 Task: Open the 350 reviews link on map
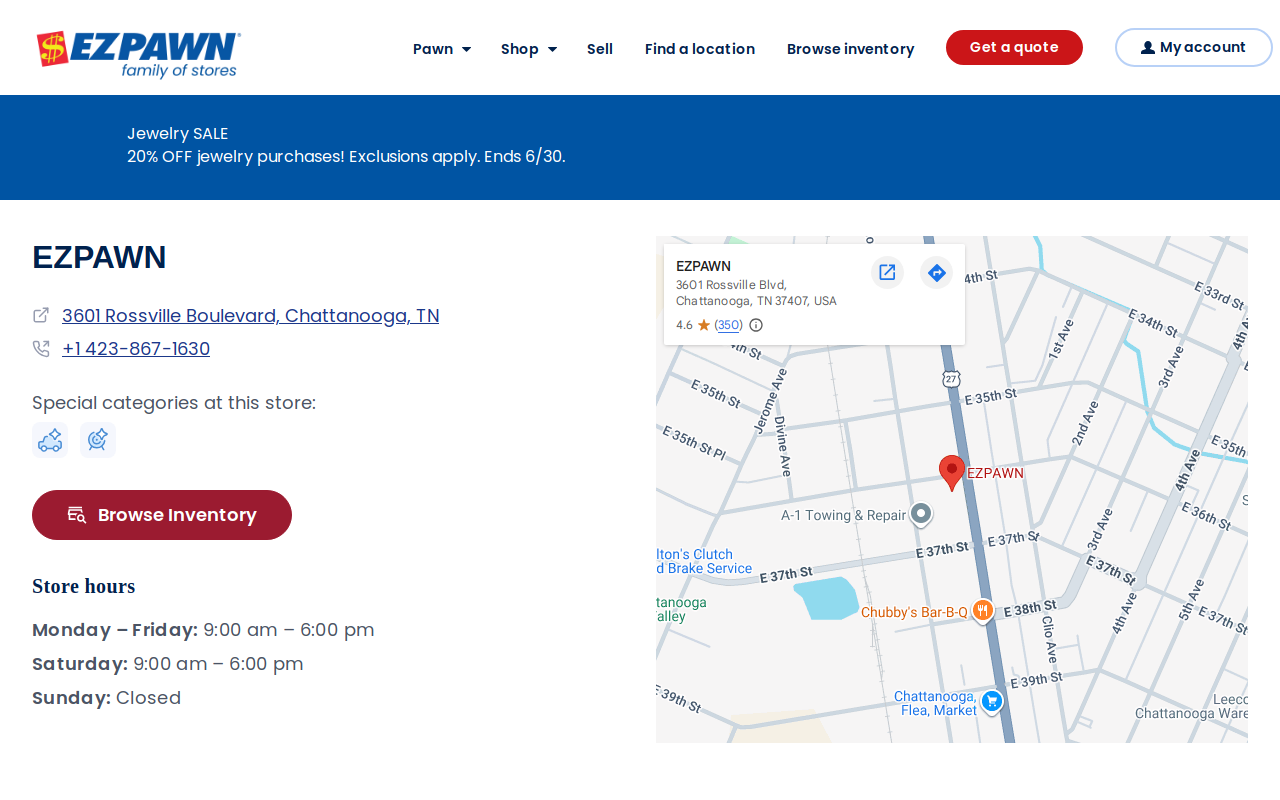coord(729,325)
